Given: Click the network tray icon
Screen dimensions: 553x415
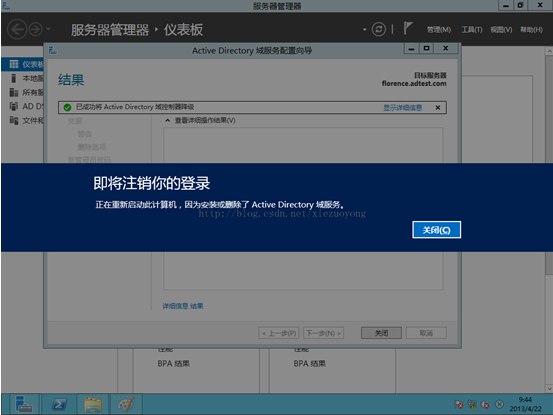Looking at the screenshot, I should coord(472,404).
